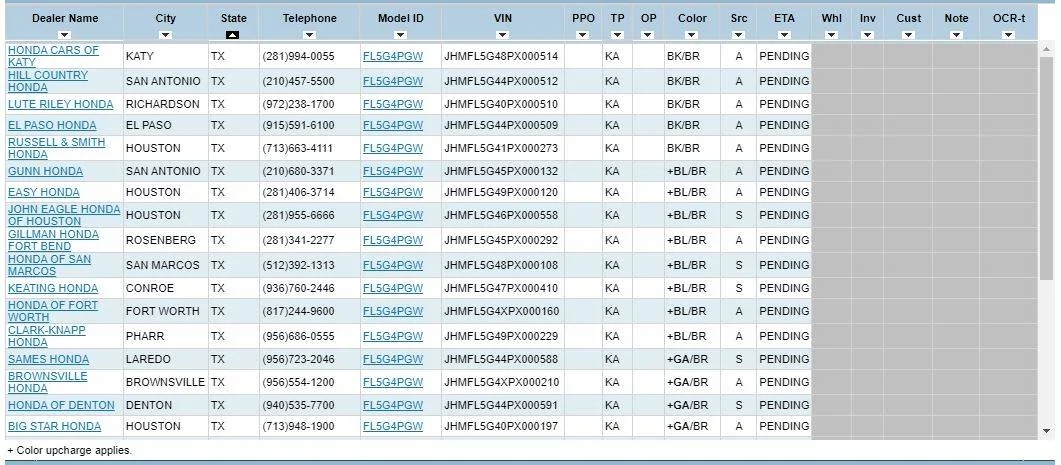Select +GA/BR color in Laredo row

687,359
